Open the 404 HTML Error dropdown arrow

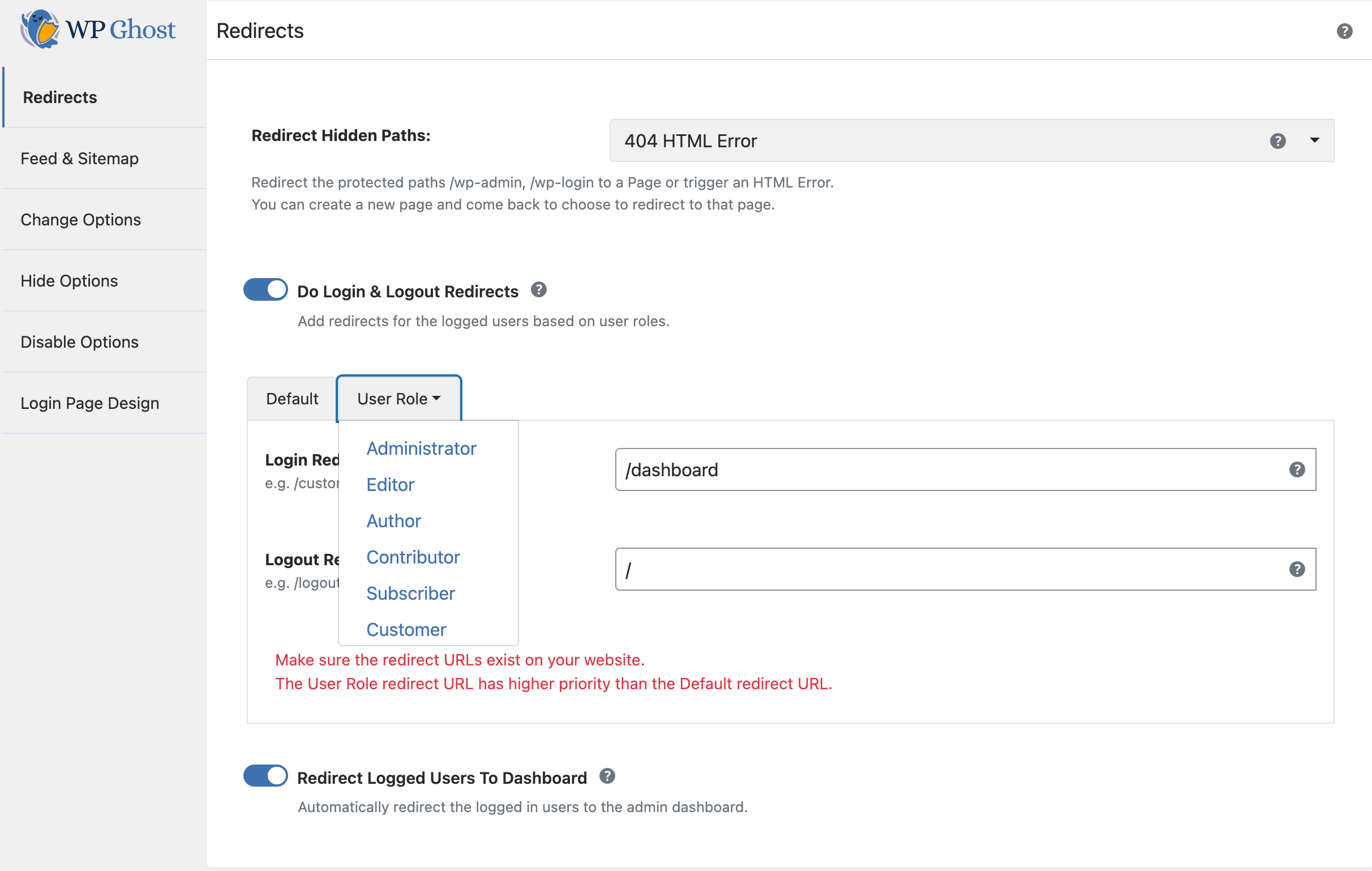point(1314,140)
